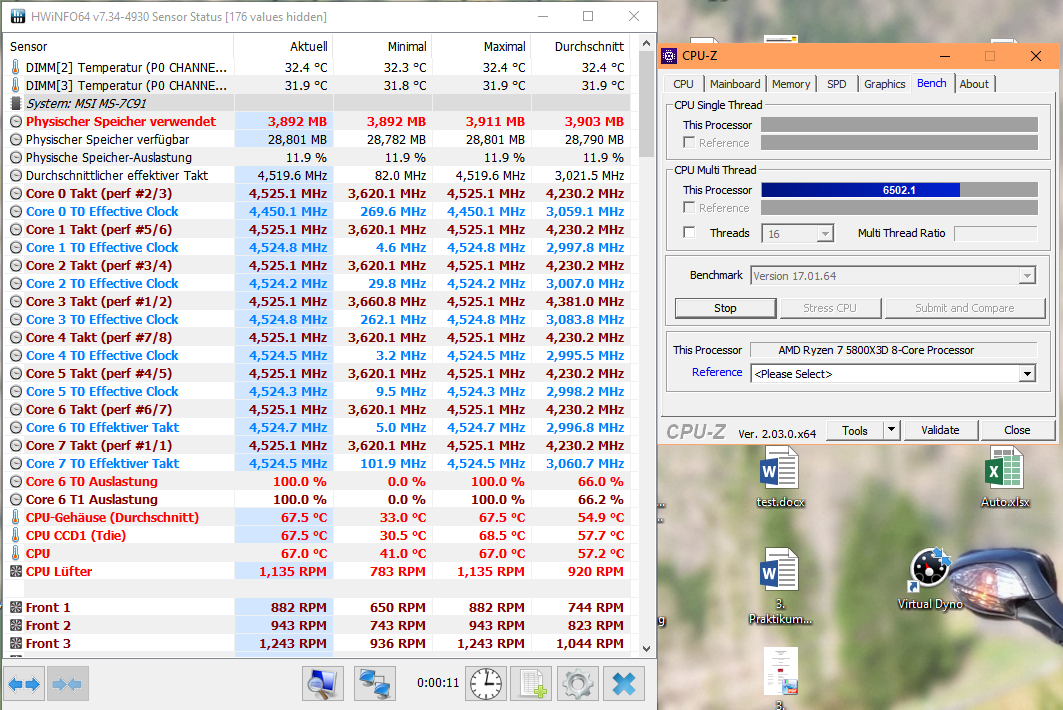The width and height of the screenshot is (1063, 710).
Task: Toggle the Threads checkbox in CPU-Z
Action: [689, 233]
